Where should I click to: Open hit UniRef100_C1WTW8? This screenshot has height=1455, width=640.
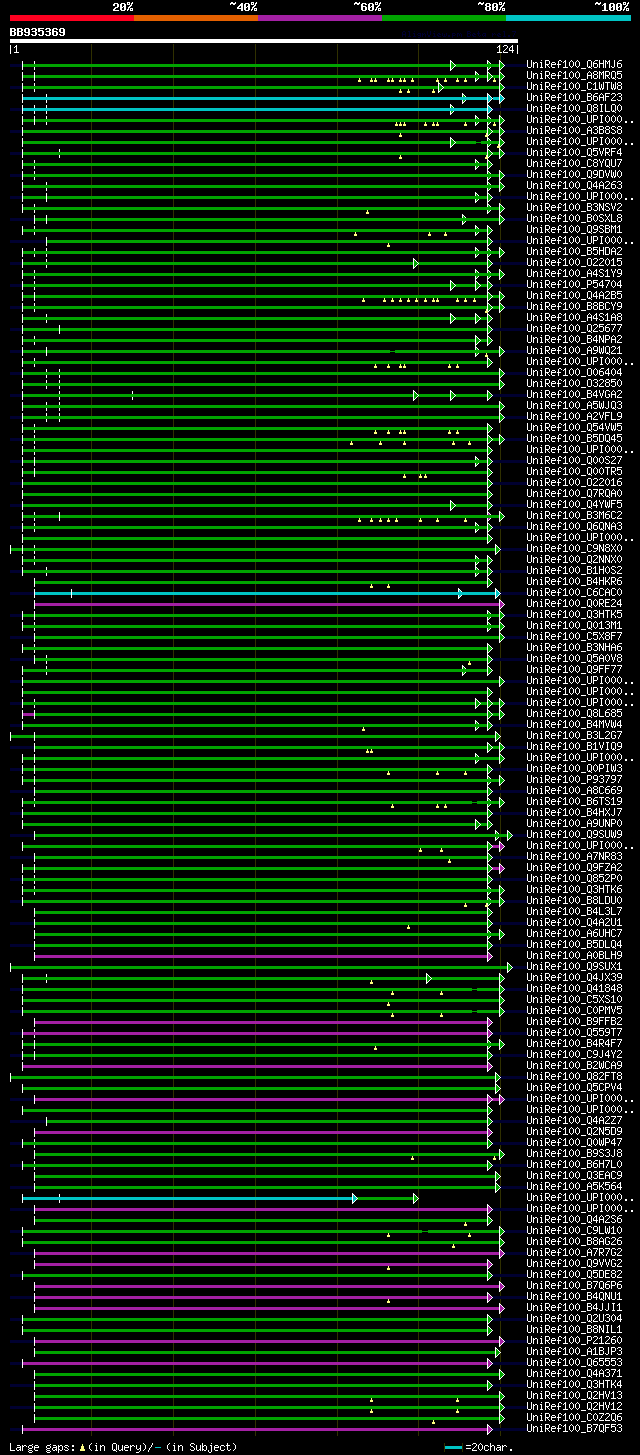pyautogui.click(x=574, y=86)
